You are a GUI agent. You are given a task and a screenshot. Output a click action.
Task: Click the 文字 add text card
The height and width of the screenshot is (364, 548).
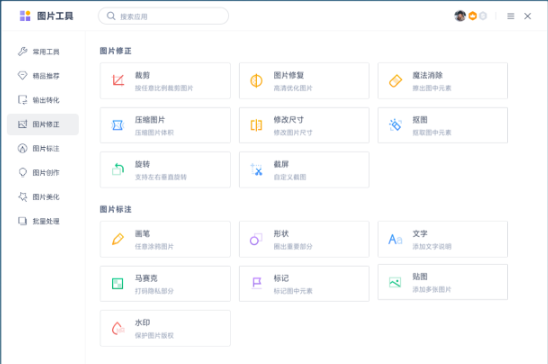pos(442,239)
